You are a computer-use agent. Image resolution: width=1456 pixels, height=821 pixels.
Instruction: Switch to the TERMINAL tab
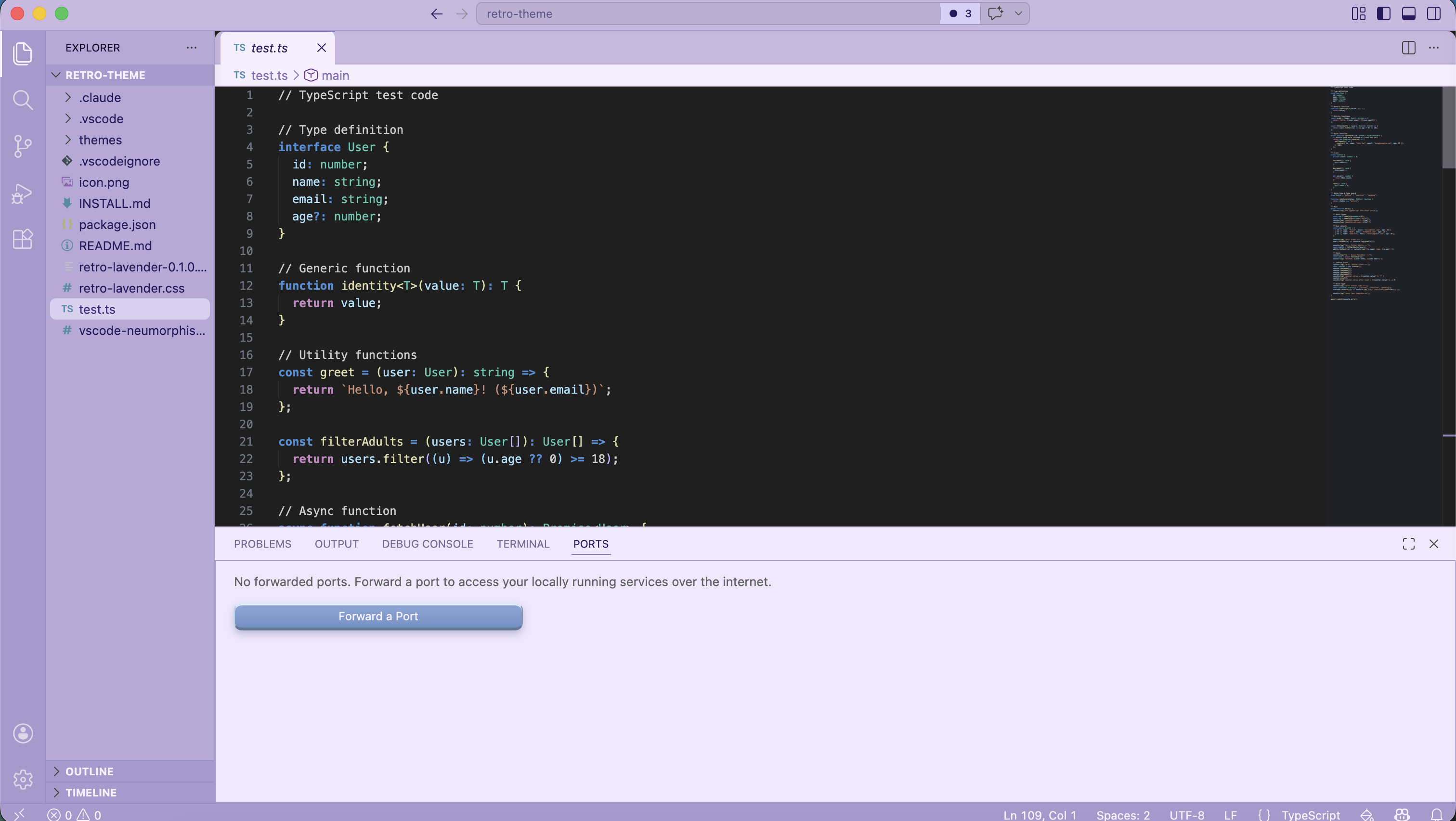tap(523, 544)
